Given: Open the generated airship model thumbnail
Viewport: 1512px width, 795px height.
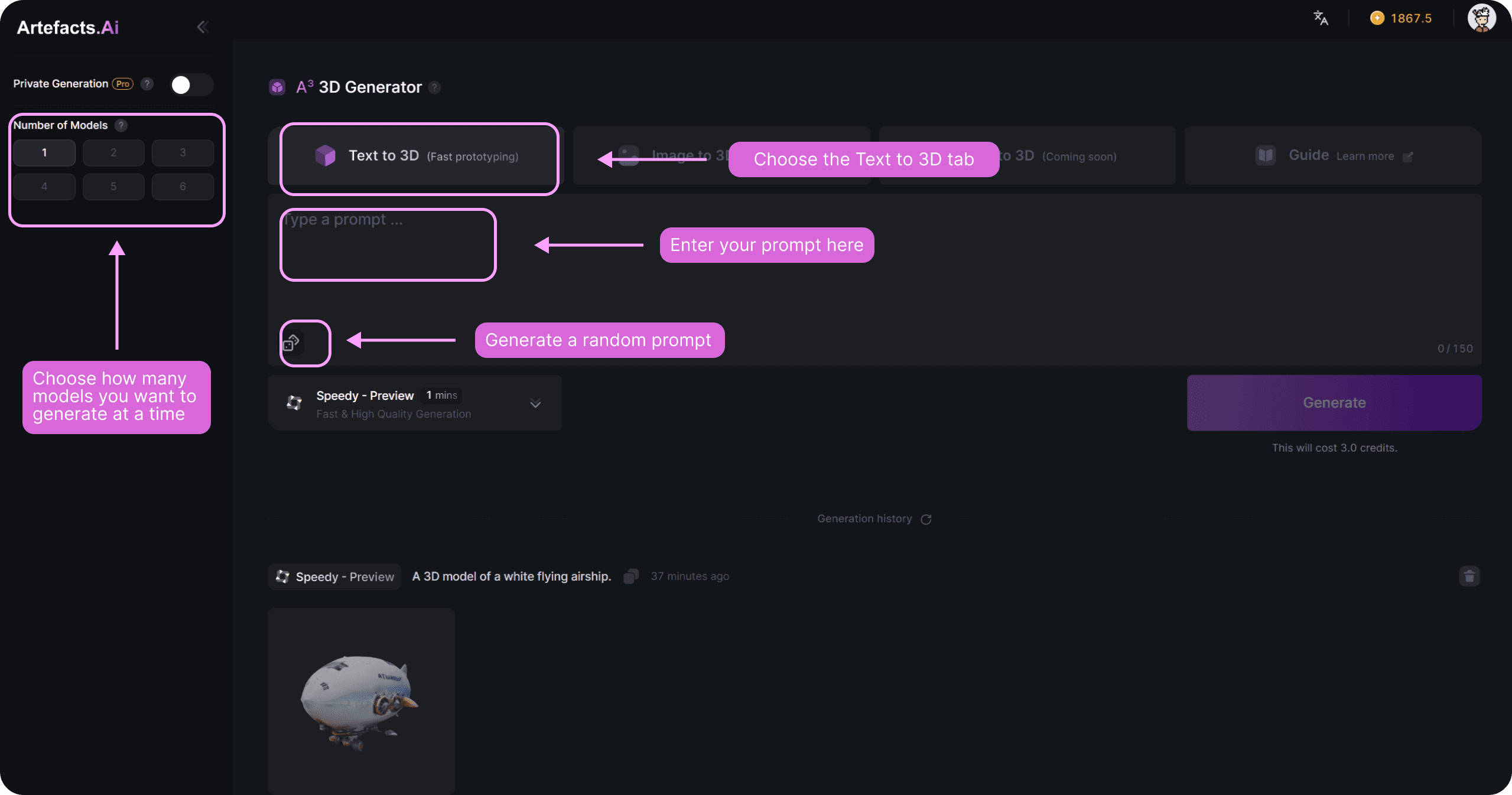Looking at the screenshot, I should tap(361, 700).
